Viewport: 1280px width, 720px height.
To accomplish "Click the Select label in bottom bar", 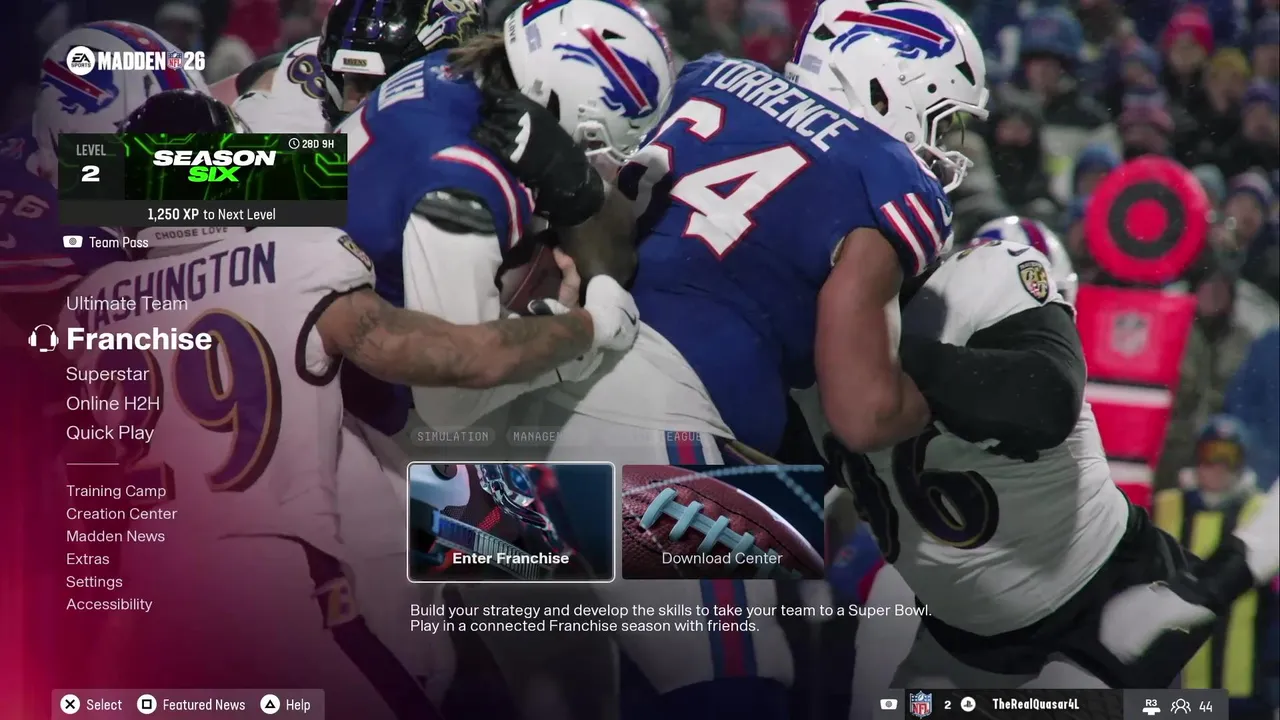I will [104, 705].
